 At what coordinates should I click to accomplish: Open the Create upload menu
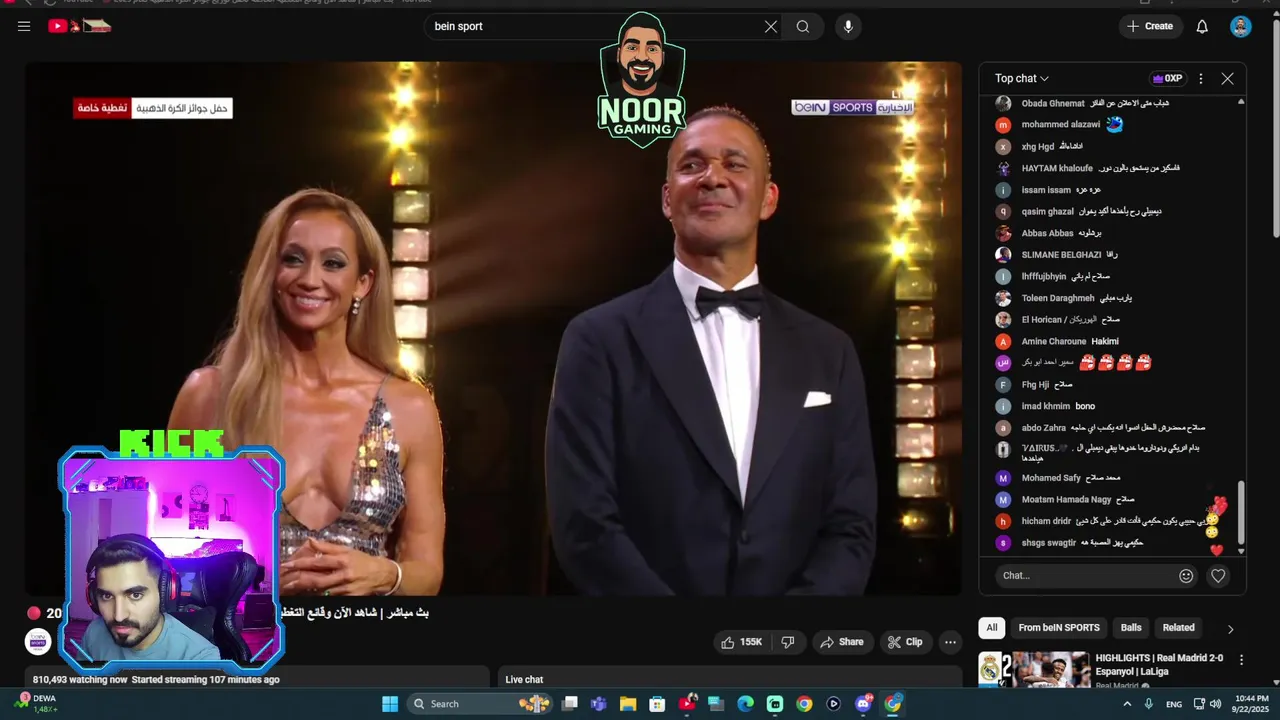(x=1150, y=26)
